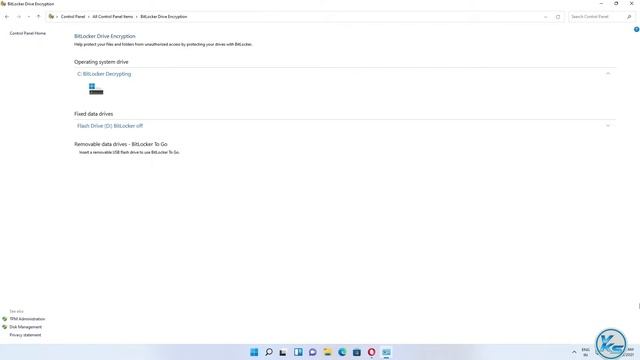The height and width of the screenshot is (360, 640).
Task: Open Microsoft Store from the taskbar
Action: 357,352
